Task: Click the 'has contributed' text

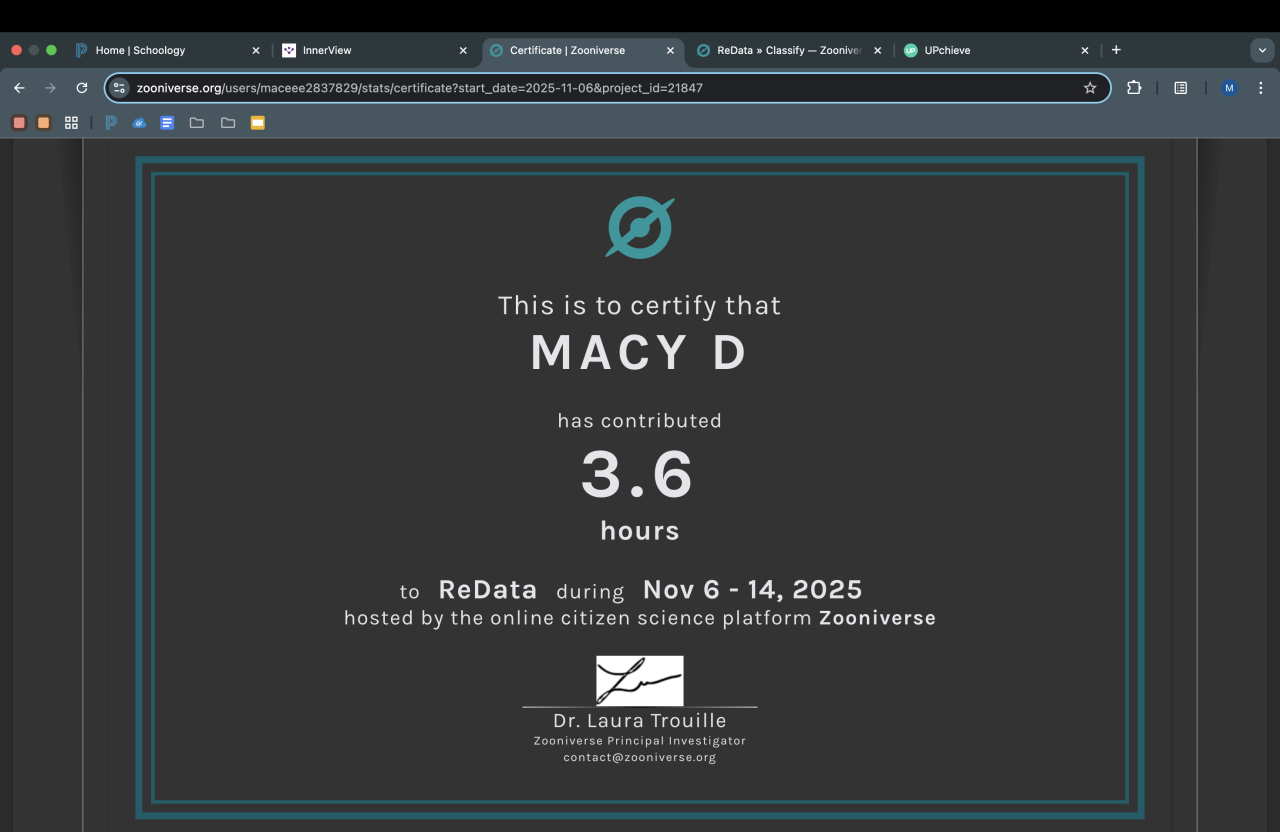Action: pyautogui.click(x=640, y=421)
